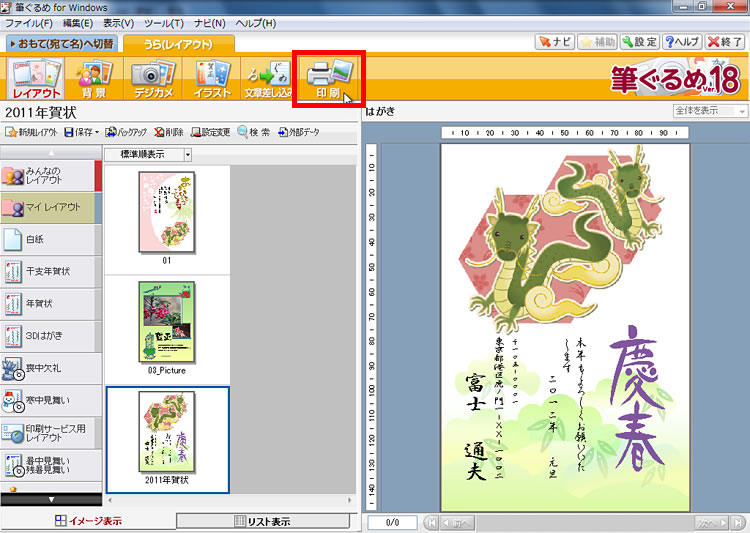Click the dragon illustration on the postcard
Viewport: 750px width, 533px height.
coord(562,239)
